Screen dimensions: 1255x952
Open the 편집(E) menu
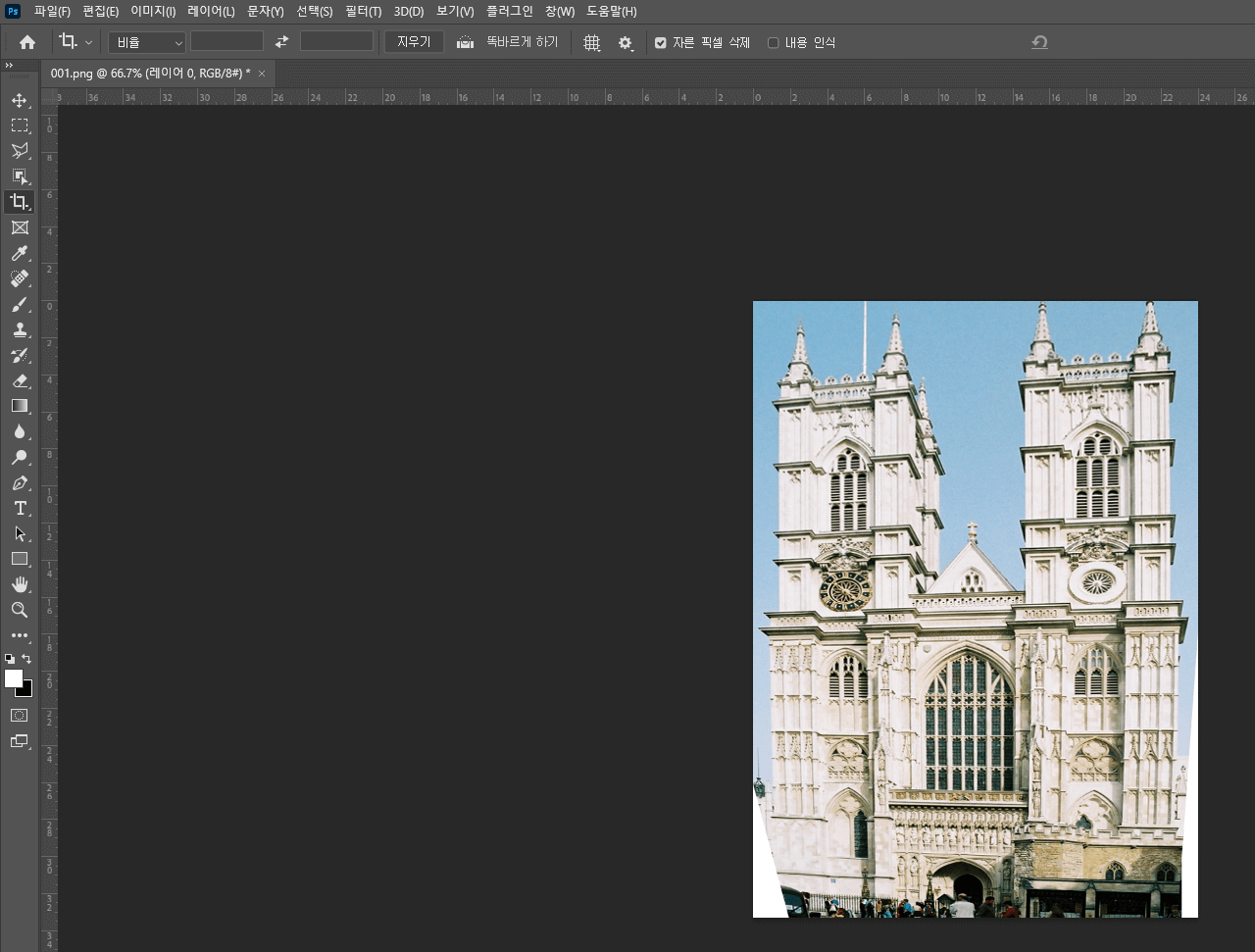101,12
